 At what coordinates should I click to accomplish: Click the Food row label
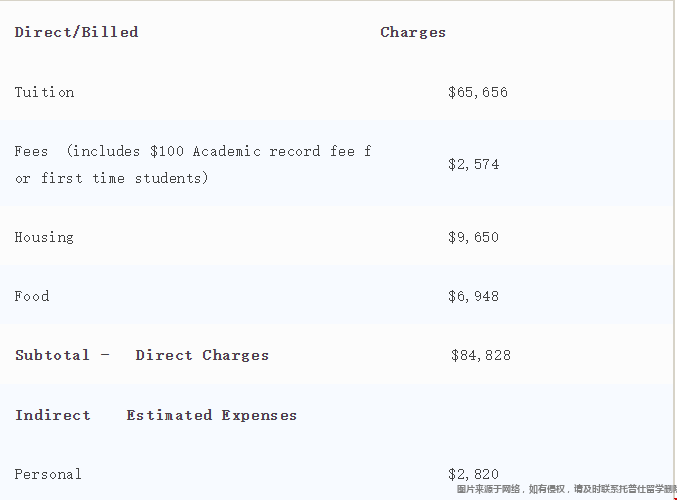(32, 296)
